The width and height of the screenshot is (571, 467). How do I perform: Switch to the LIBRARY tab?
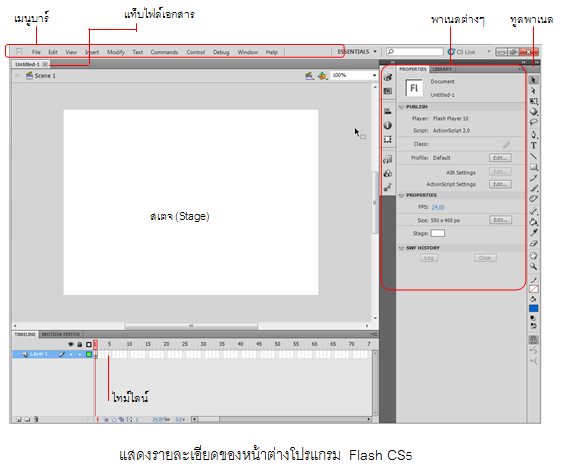coord(442,69)
